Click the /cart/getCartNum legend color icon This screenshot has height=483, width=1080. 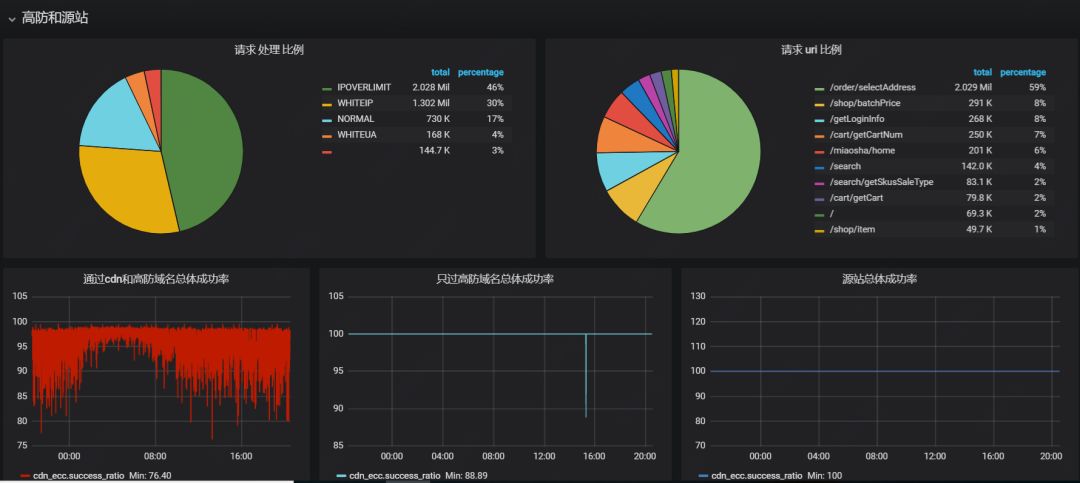pos(819,136)
